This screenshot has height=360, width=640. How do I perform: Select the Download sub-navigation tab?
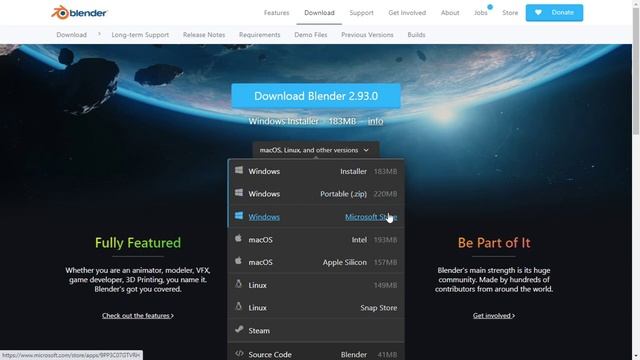coord(71,35)
